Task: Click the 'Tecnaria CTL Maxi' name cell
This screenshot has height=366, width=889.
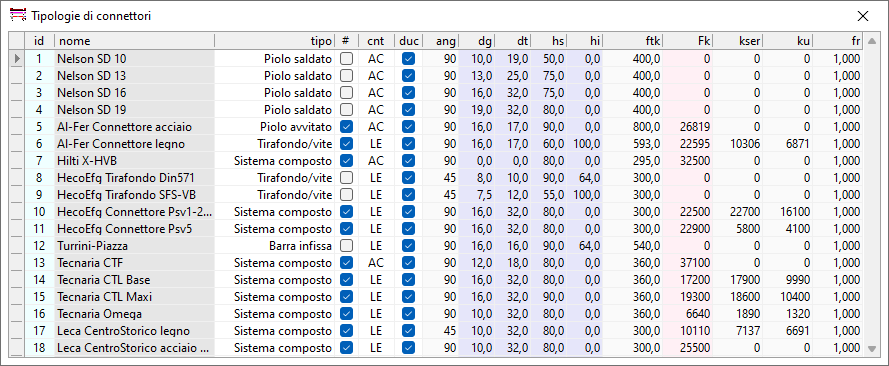Action: pyautogui.click(x=134, y=296)
